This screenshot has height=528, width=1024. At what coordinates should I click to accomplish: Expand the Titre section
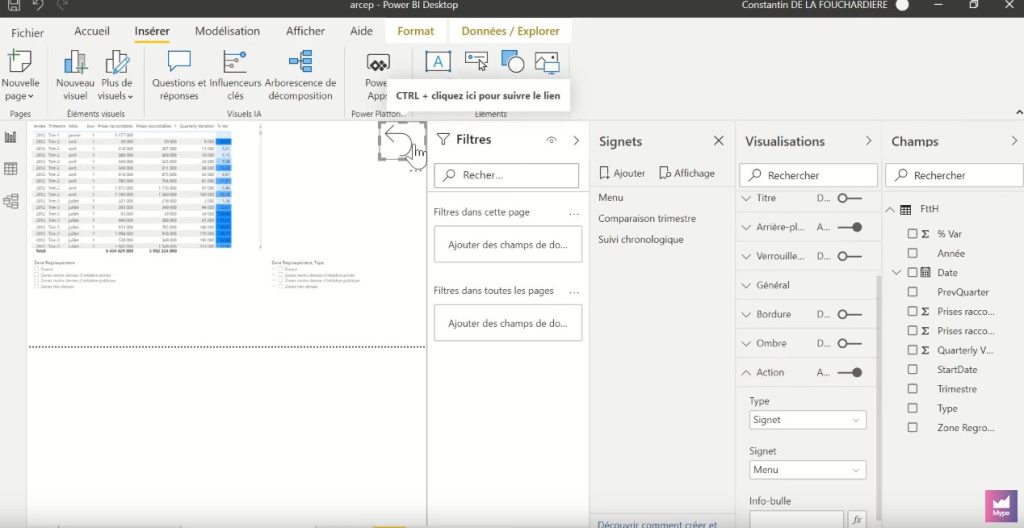746,198
